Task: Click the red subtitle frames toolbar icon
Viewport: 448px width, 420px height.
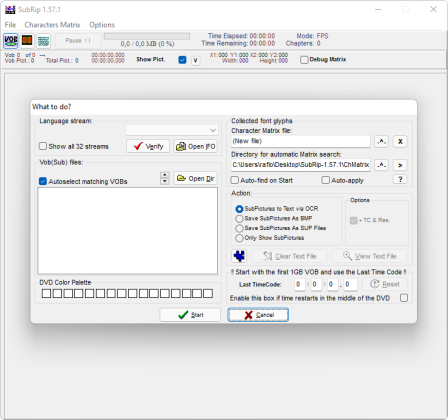Action: (27, 41)
